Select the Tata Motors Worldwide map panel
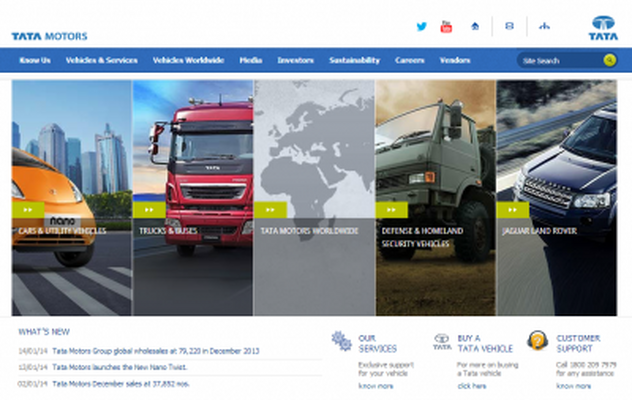The width and height of the screenshot is (632, 400). [x=314, y=198]
